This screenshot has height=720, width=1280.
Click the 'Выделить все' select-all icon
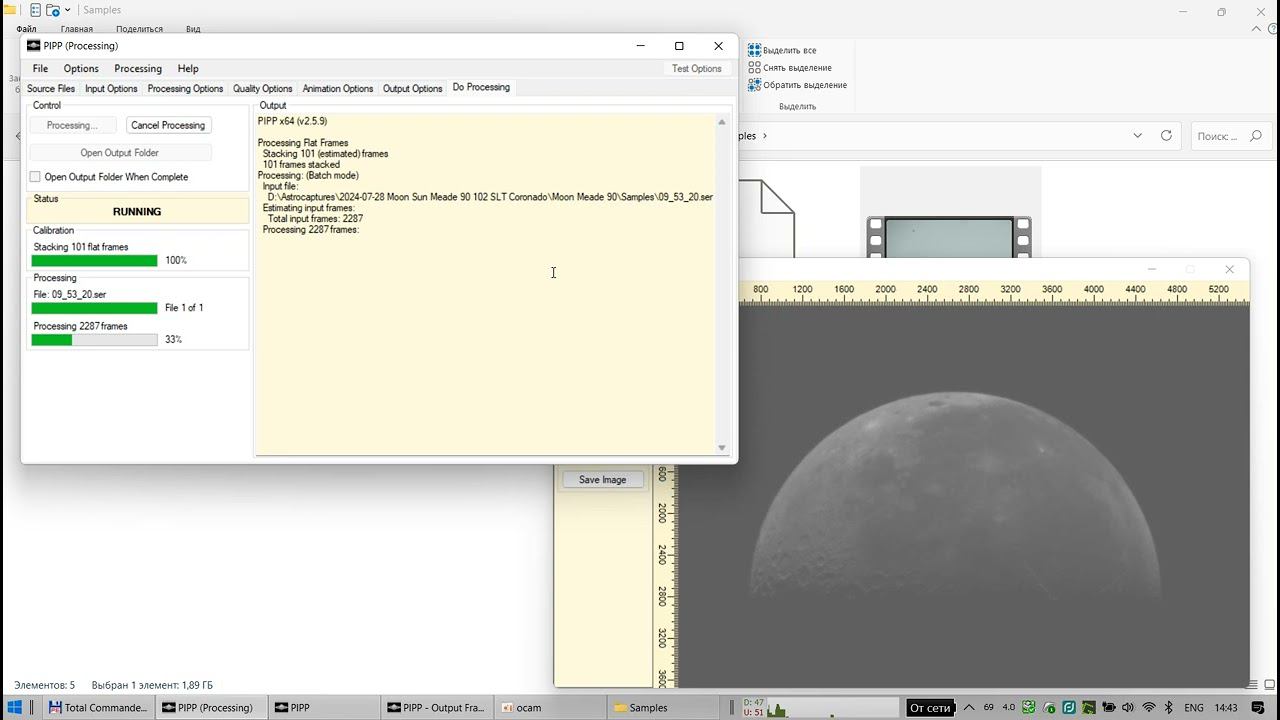point(755,50)
